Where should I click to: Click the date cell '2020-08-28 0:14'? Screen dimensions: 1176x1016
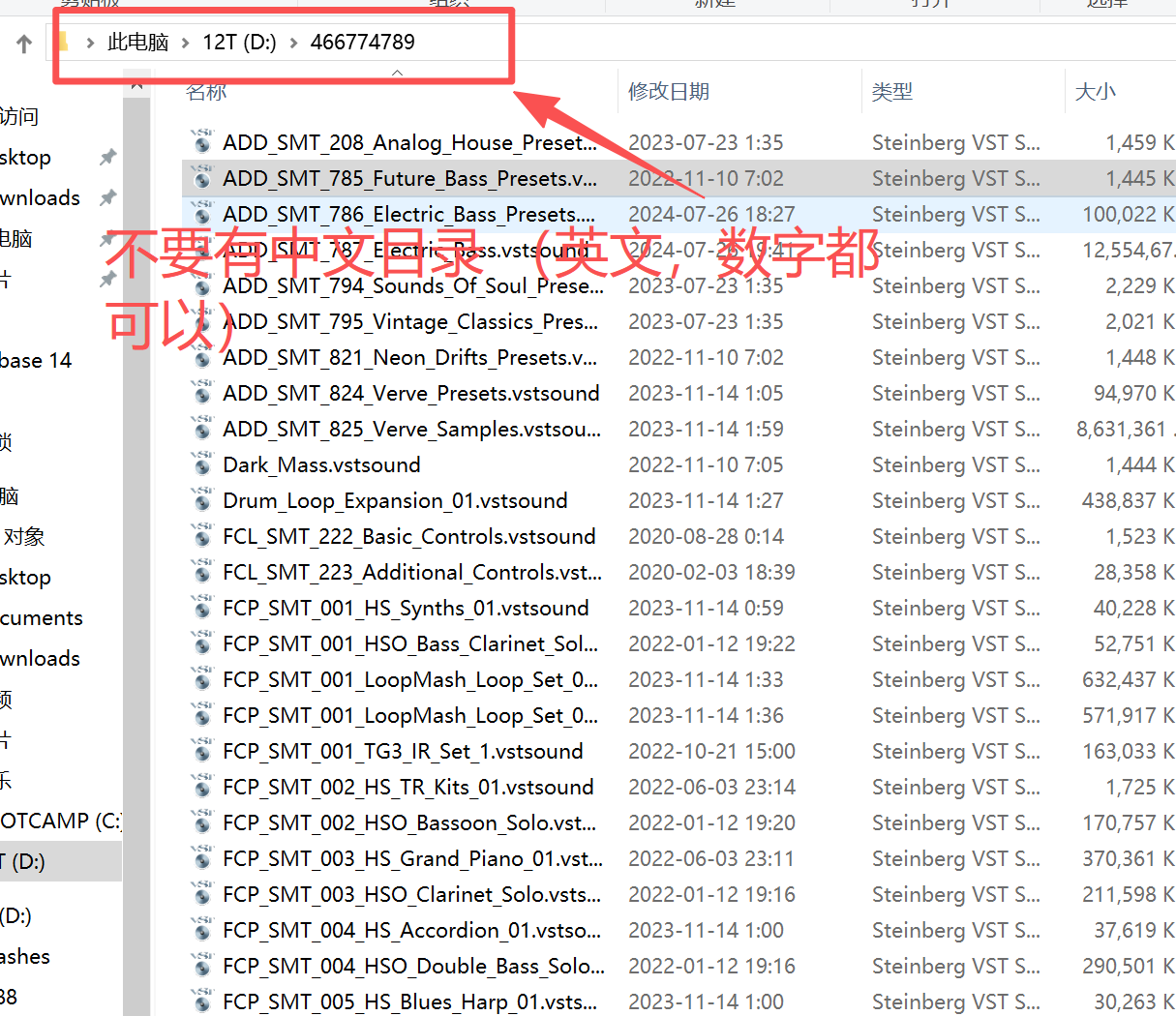(x=706, y=536)
